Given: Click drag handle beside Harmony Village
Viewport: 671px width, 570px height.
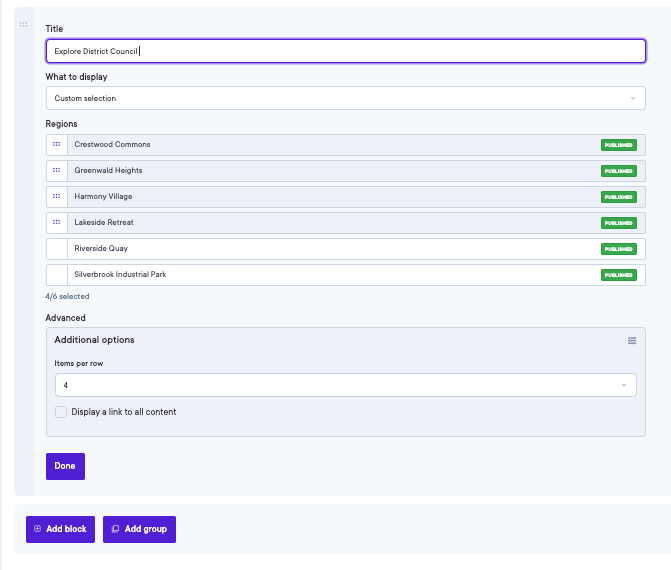Looking at the screenshot, I should coord(56,197).
